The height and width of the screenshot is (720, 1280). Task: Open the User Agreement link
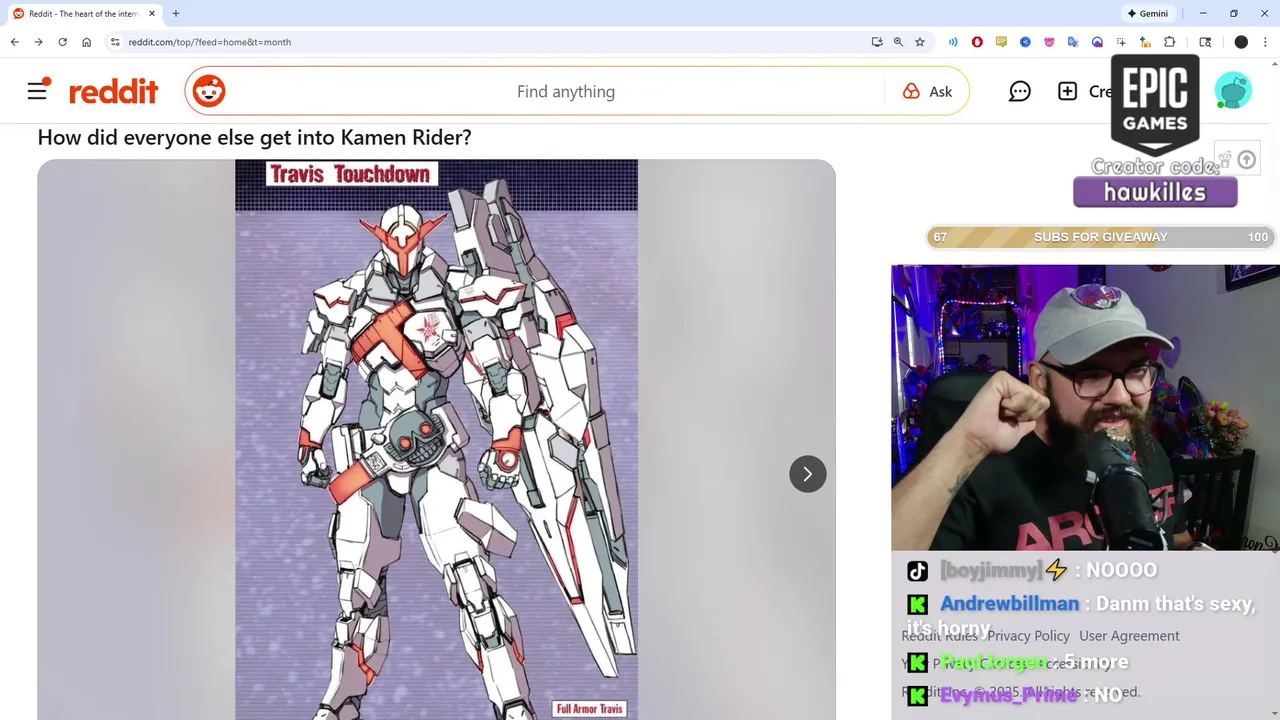coord(1129,636)
